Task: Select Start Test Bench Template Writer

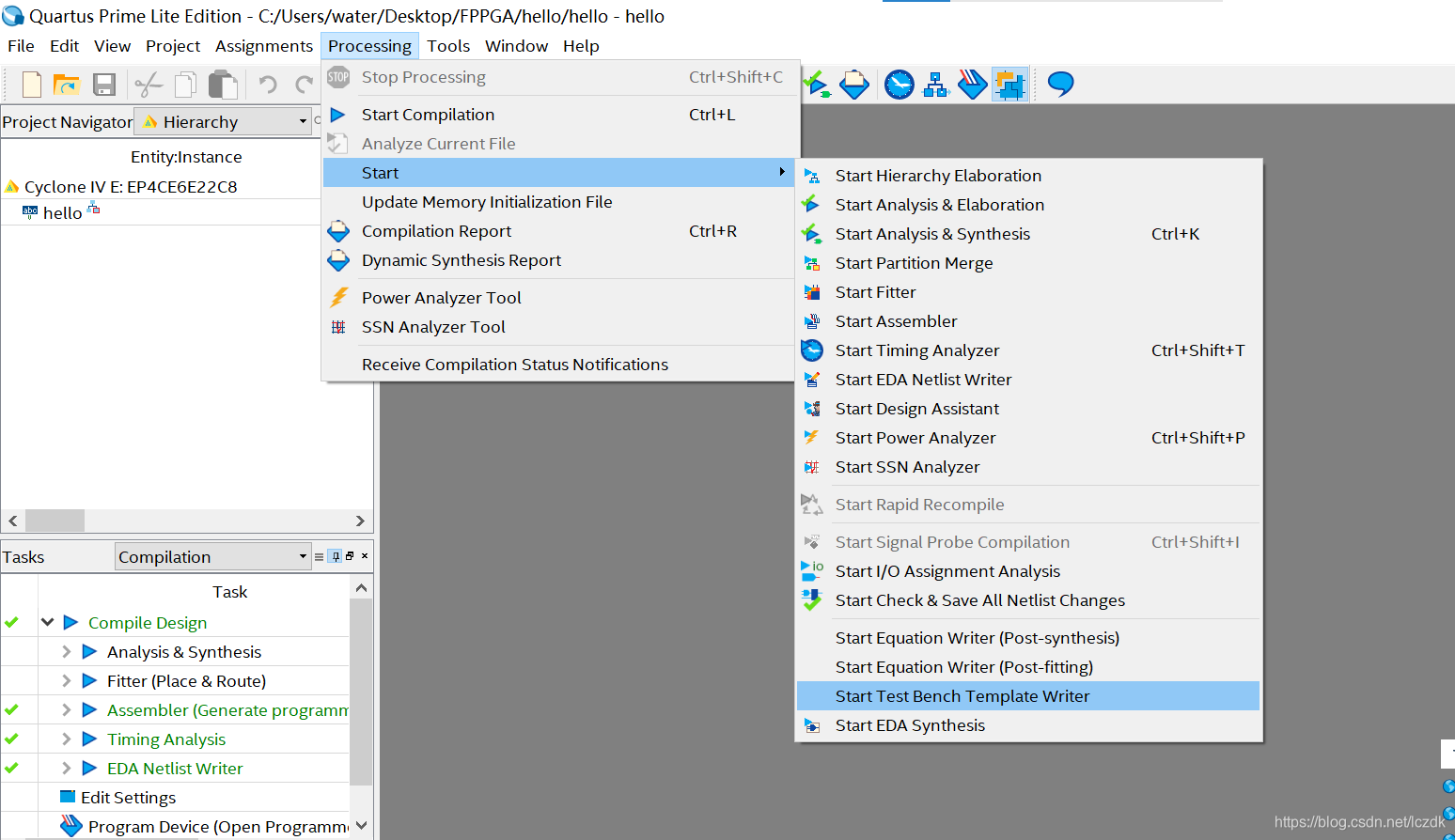Action: pyautogui.click(x=1028, y=696)
